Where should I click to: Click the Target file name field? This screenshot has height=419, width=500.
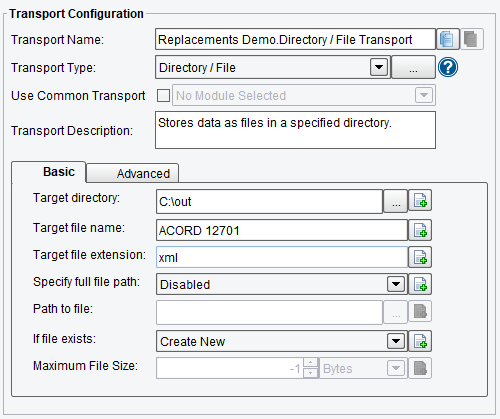pyautogui.click(x=282, y=230)
